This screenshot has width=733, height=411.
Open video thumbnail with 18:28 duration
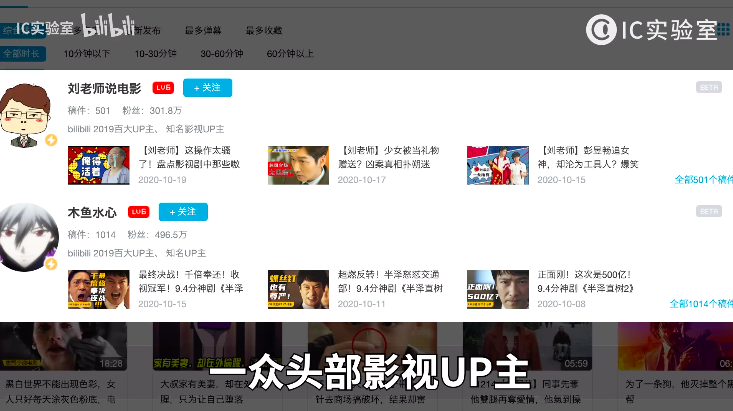click(63, 346)
